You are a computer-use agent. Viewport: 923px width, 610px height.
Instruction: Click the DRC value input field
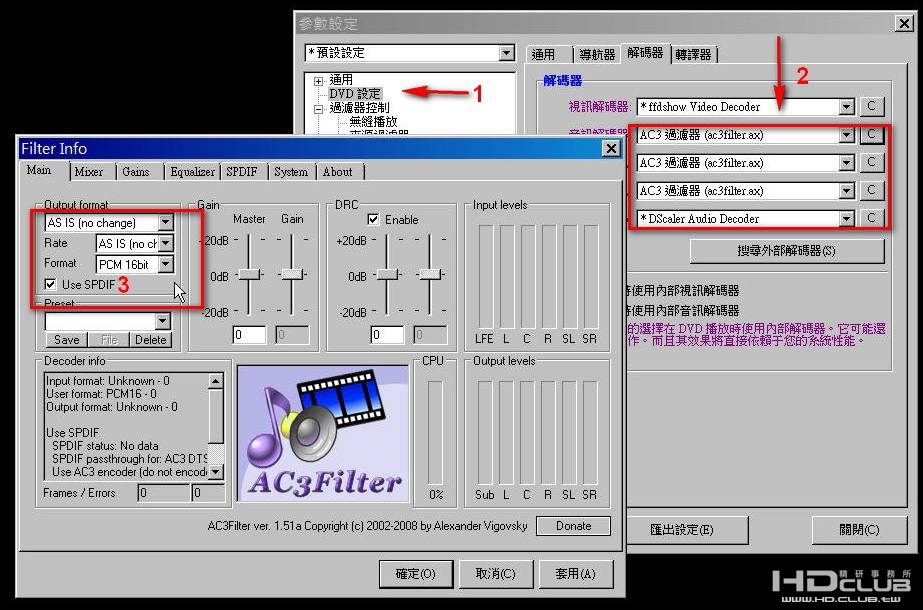(387, 335)
